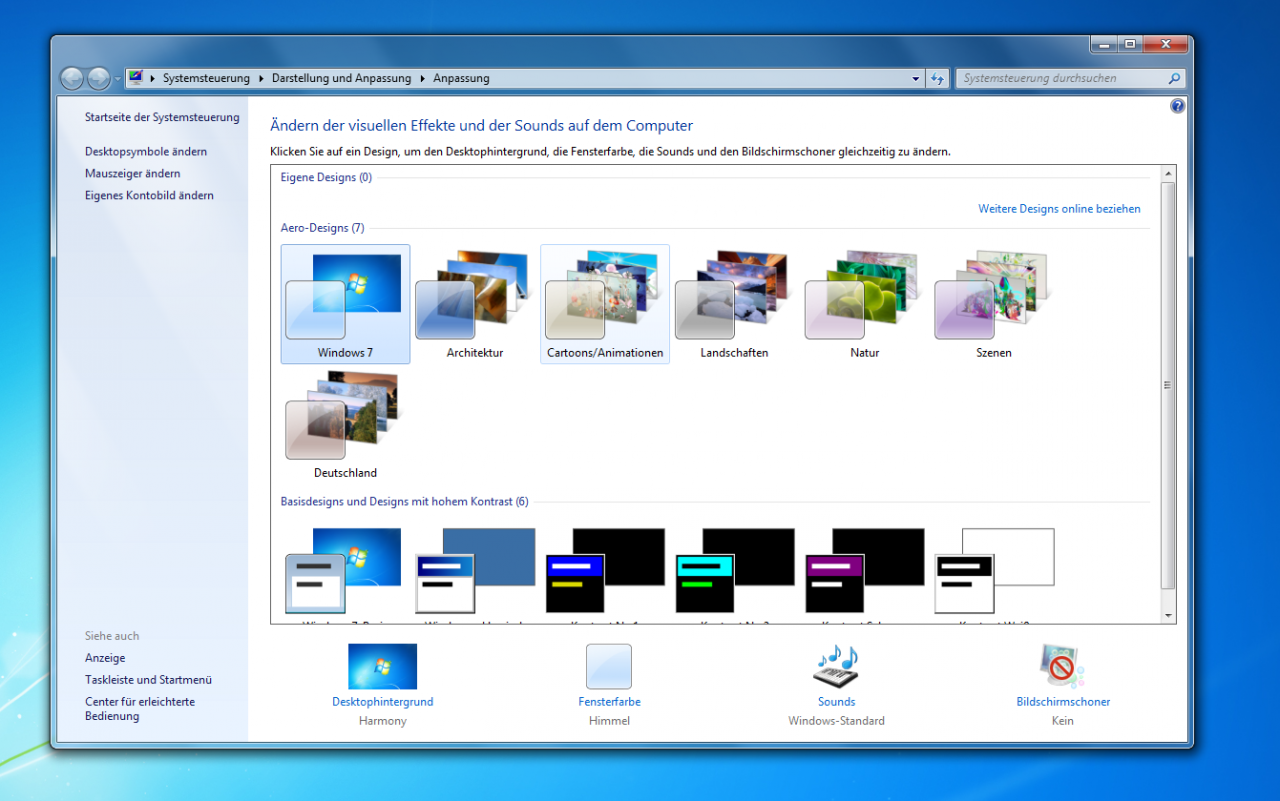Open the Desktophintergrund text link

tap(383, 702)
